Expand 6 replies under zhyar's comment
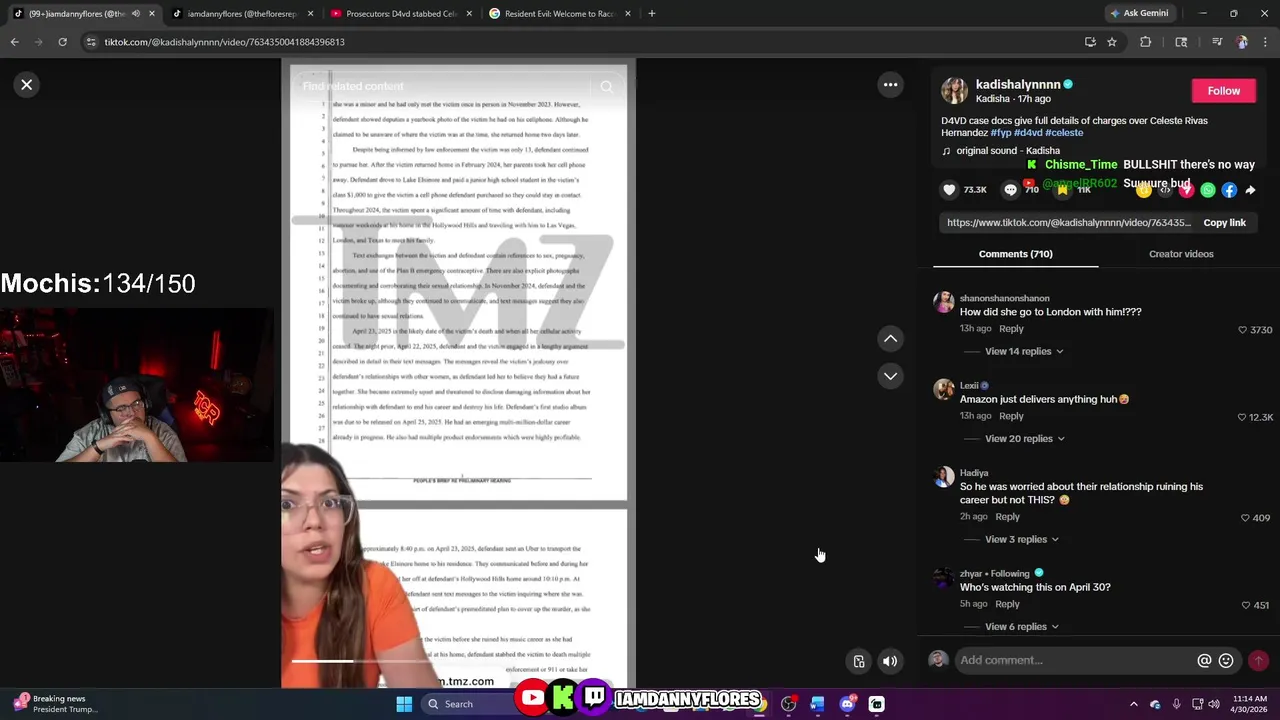The width and height of the screenshot is (1280, 720). coord(1022,627)
